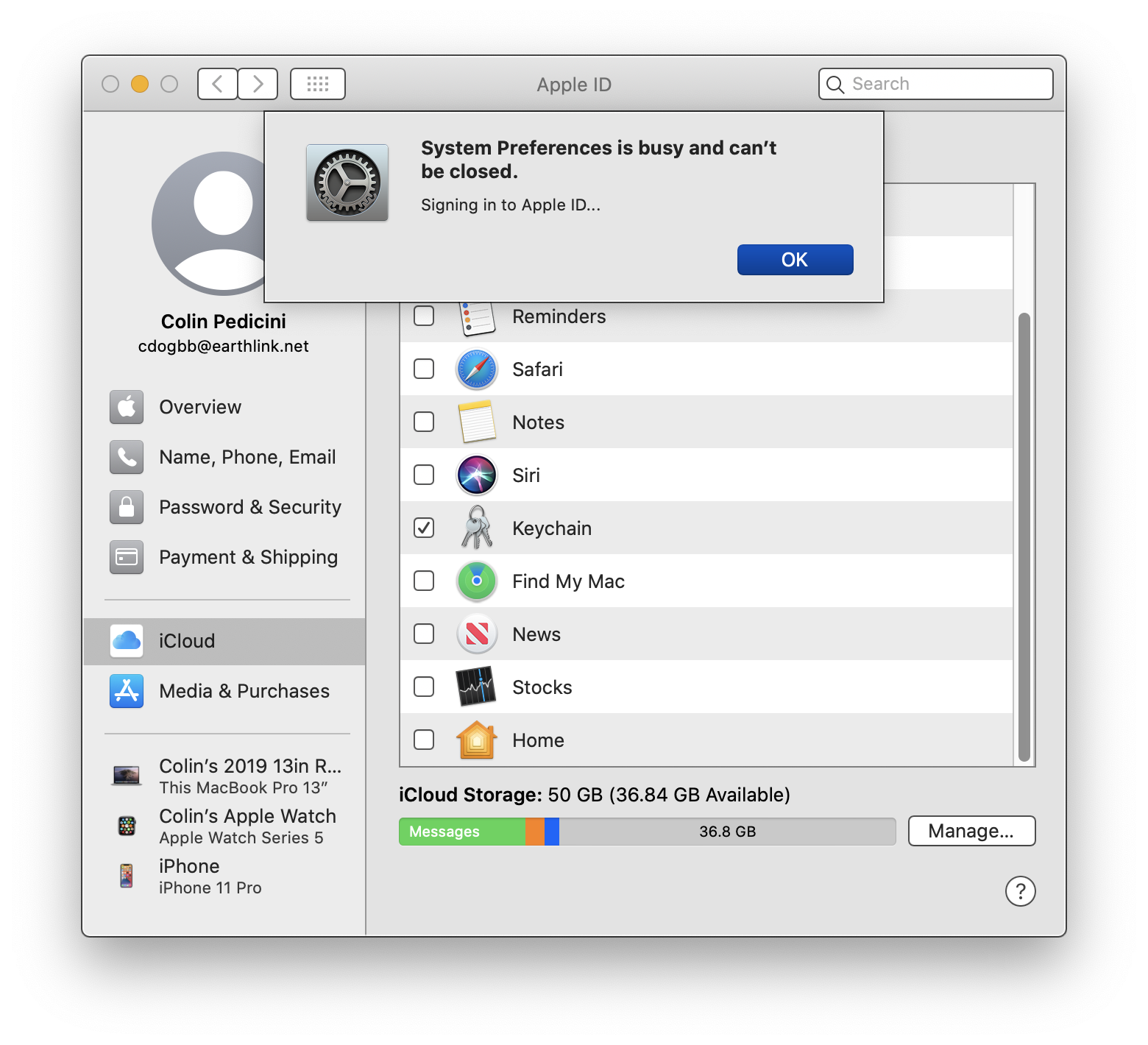Click the iCloud cloud icon in sidebar
Viewport: 1148px width, 1045px height.
[x=127, y=641]
